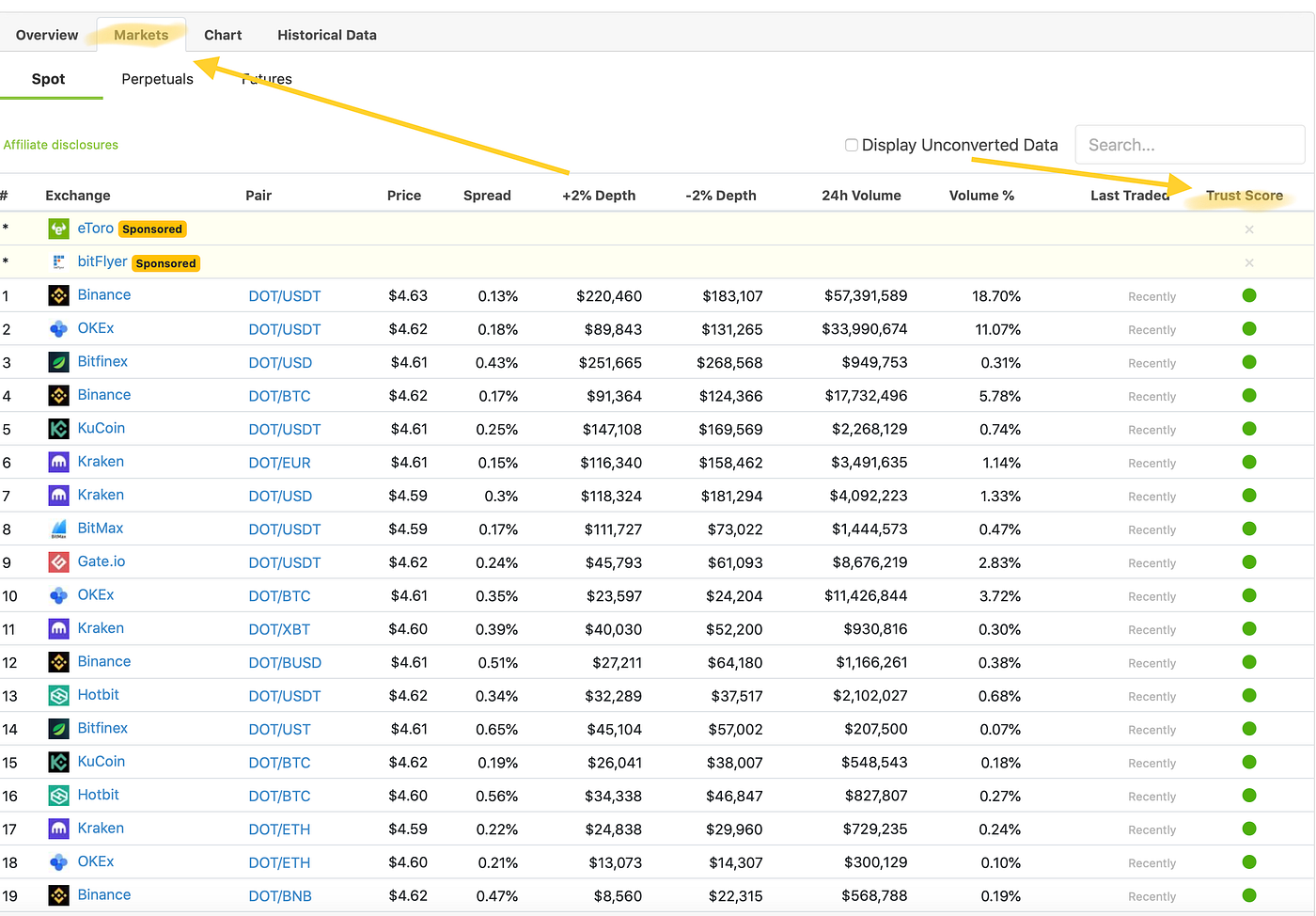Open Bitfinex DOT/USD pair link
The image size is (1316, 916).
click(x=280, y=363)
